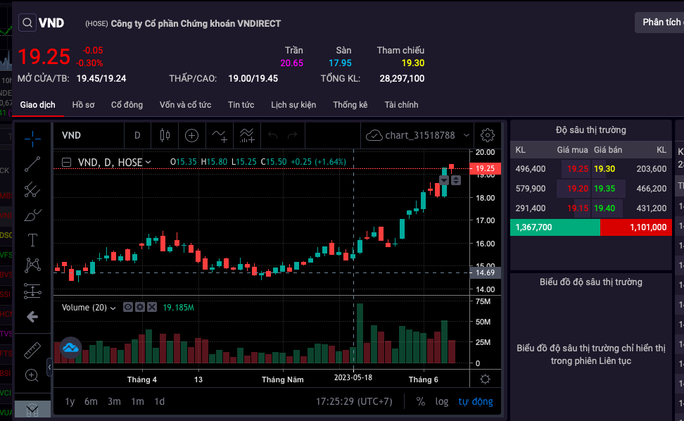
Task: Toggle percent scale mode
Action: coord(420,401)
